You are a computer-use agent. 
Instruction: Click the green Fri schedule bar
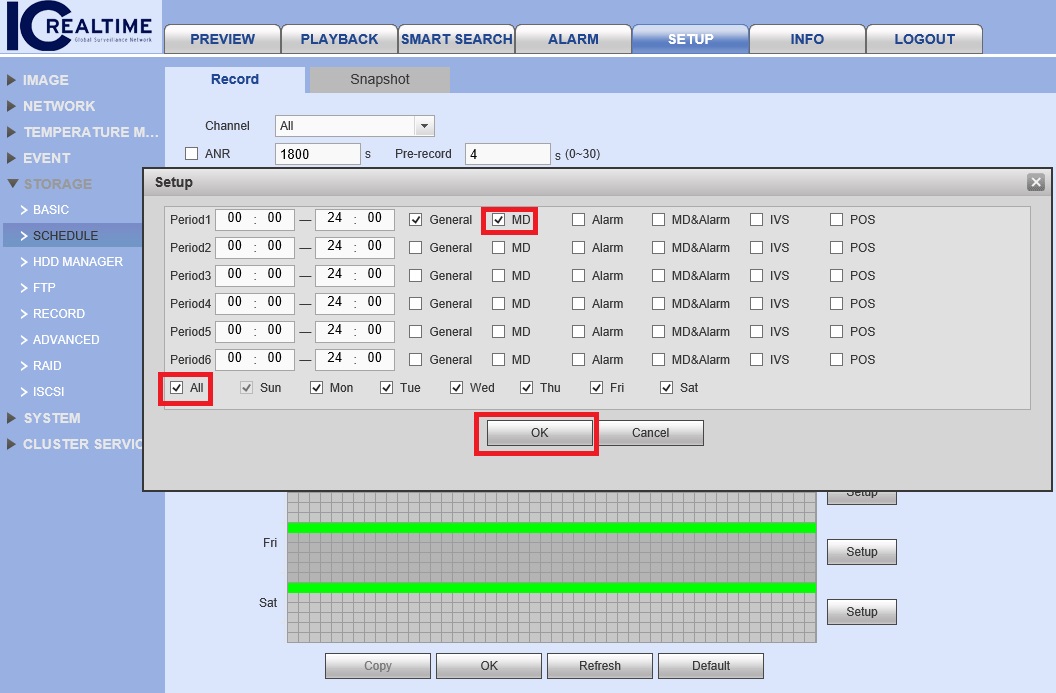(551, 527)
